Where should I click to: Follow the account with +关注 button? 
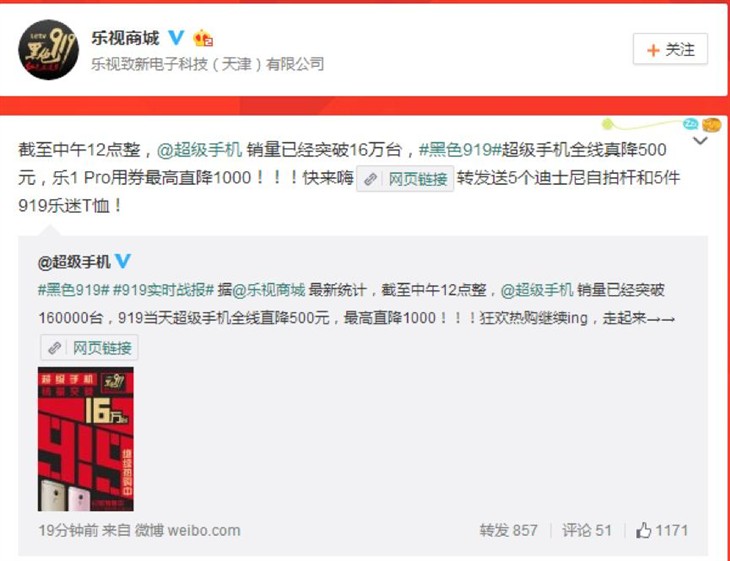point(670,49)
